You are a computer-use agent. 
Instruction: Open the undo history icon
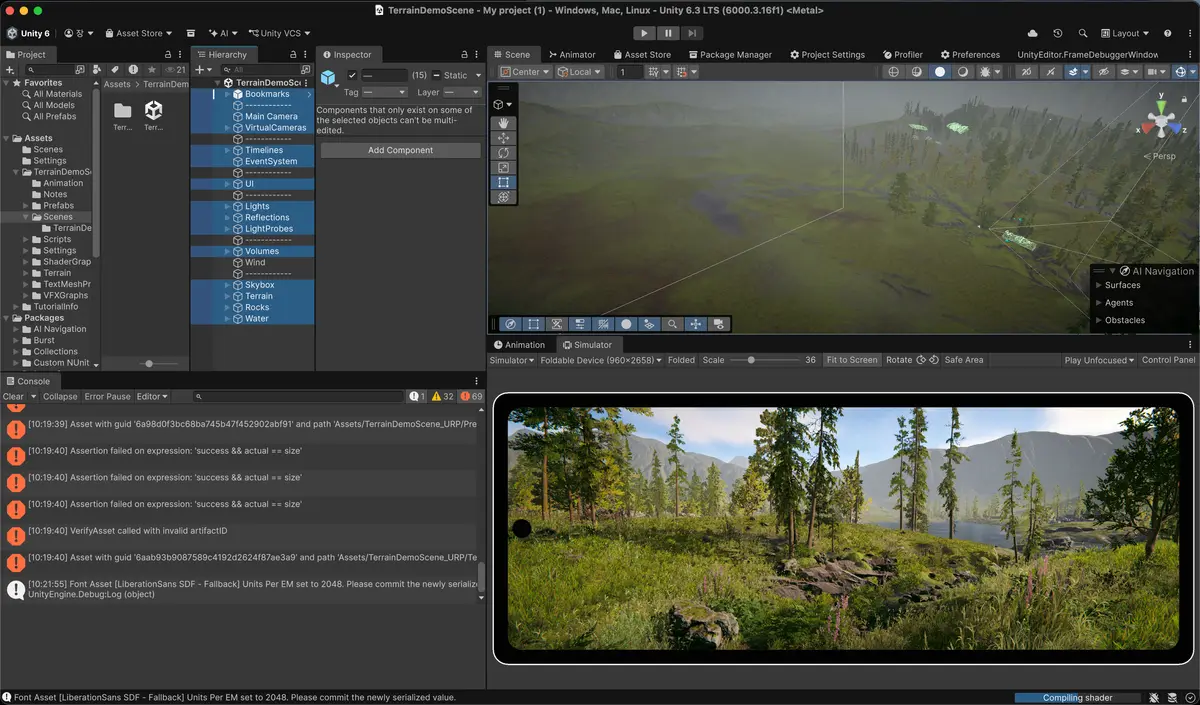1058,34
